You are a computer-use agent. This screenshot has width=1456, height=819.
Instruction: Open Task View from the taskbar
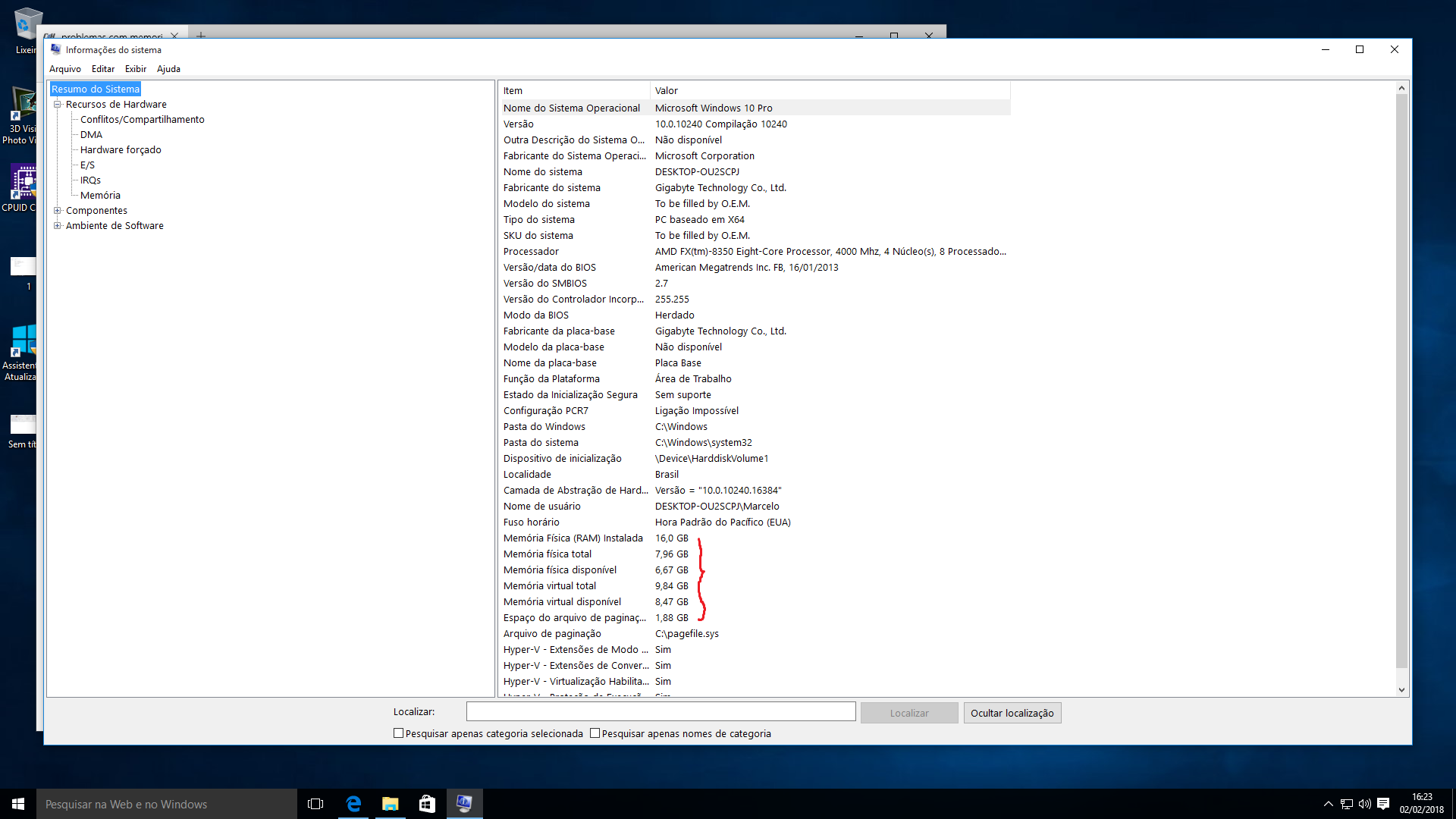click(315, 804)
